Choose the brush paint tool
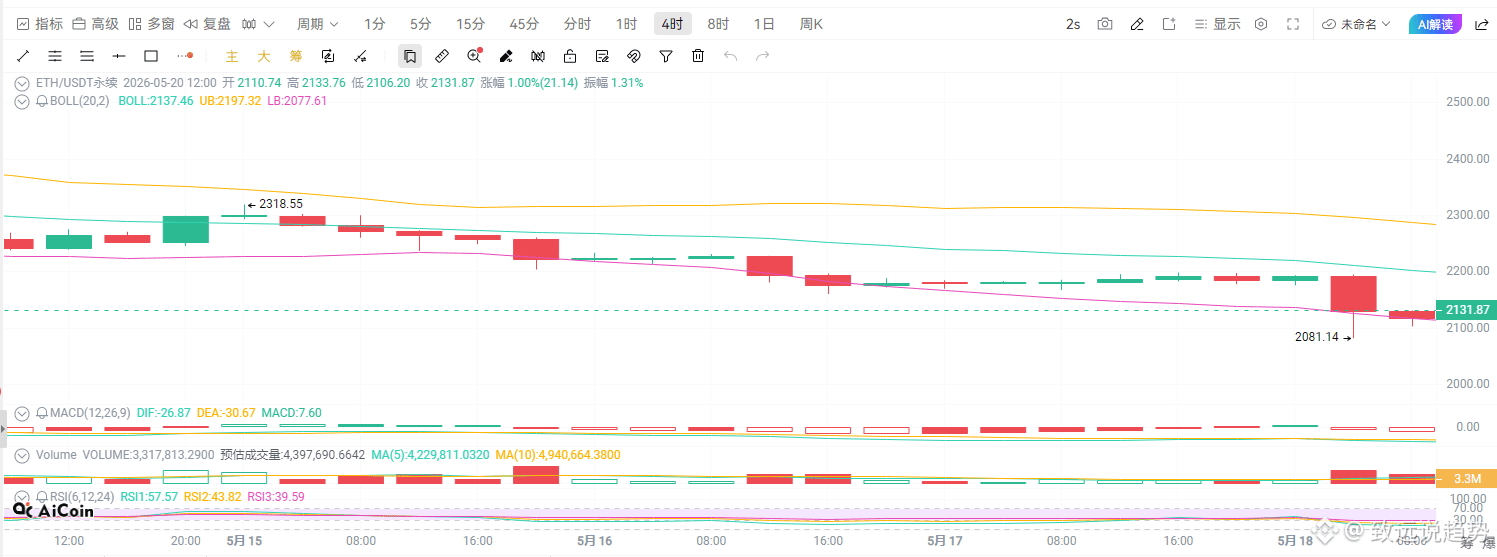The height and width of the screenshot is (557, 1497). [506, 56]
